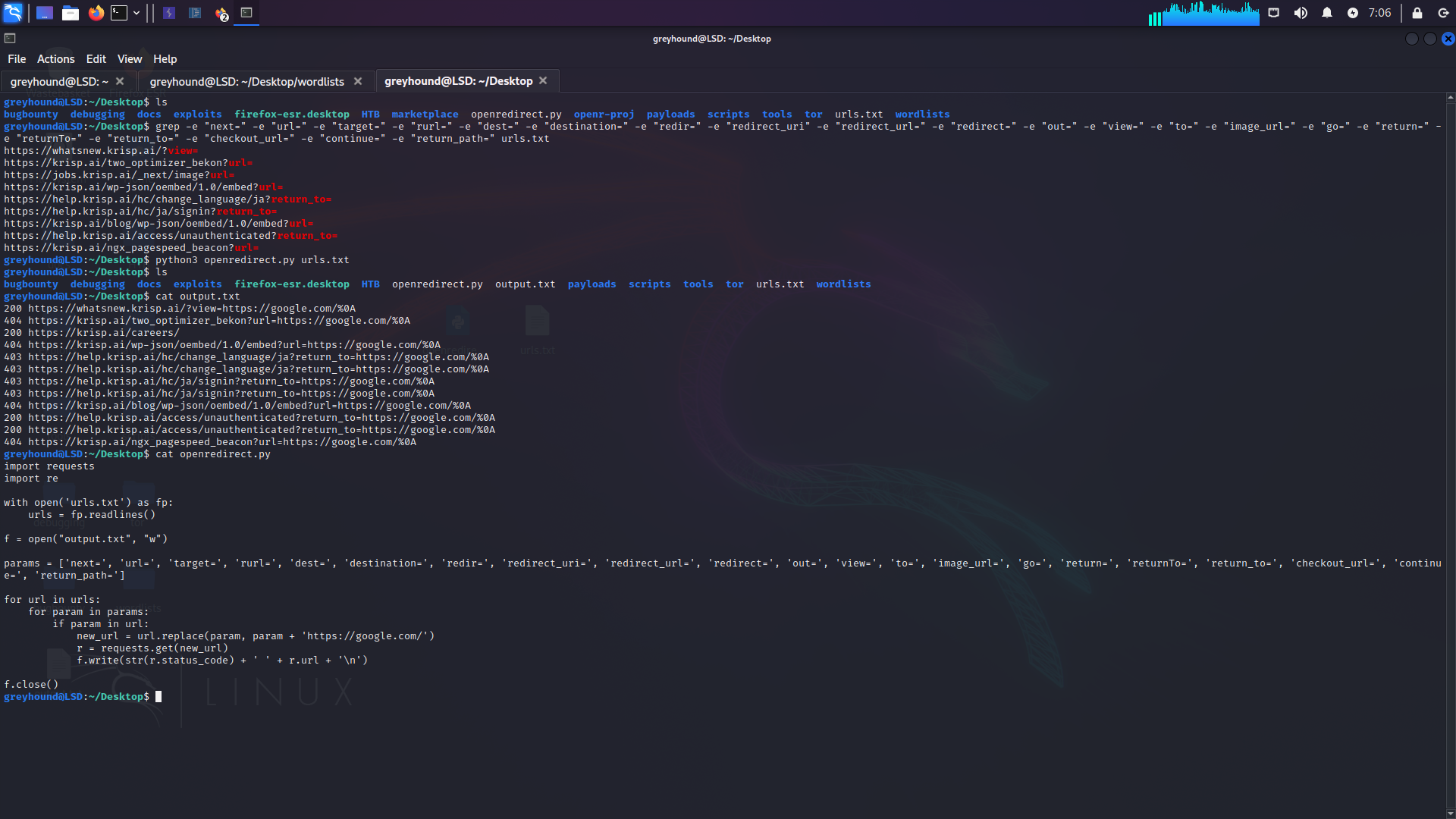
Task: Open the volume control speaker icon
Action: pyautogui.click(x=1301, y=13)
